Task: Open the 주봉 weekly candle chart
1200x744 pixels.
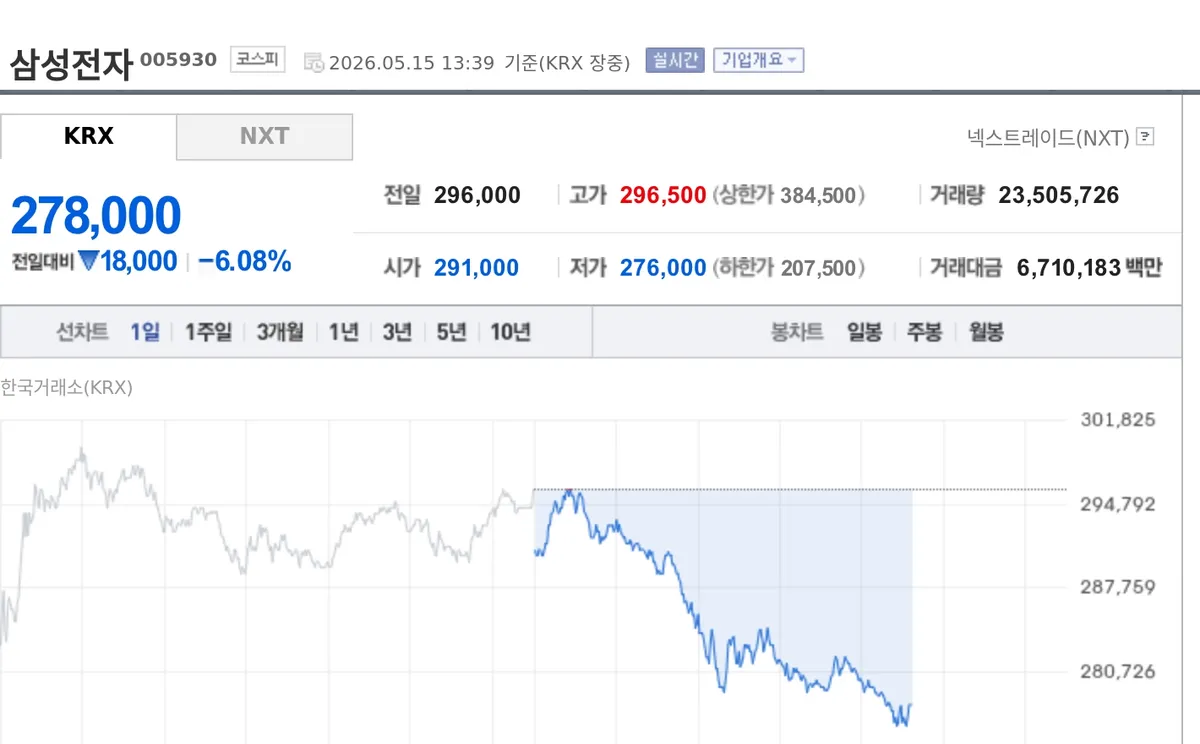Action: (924, 332)
